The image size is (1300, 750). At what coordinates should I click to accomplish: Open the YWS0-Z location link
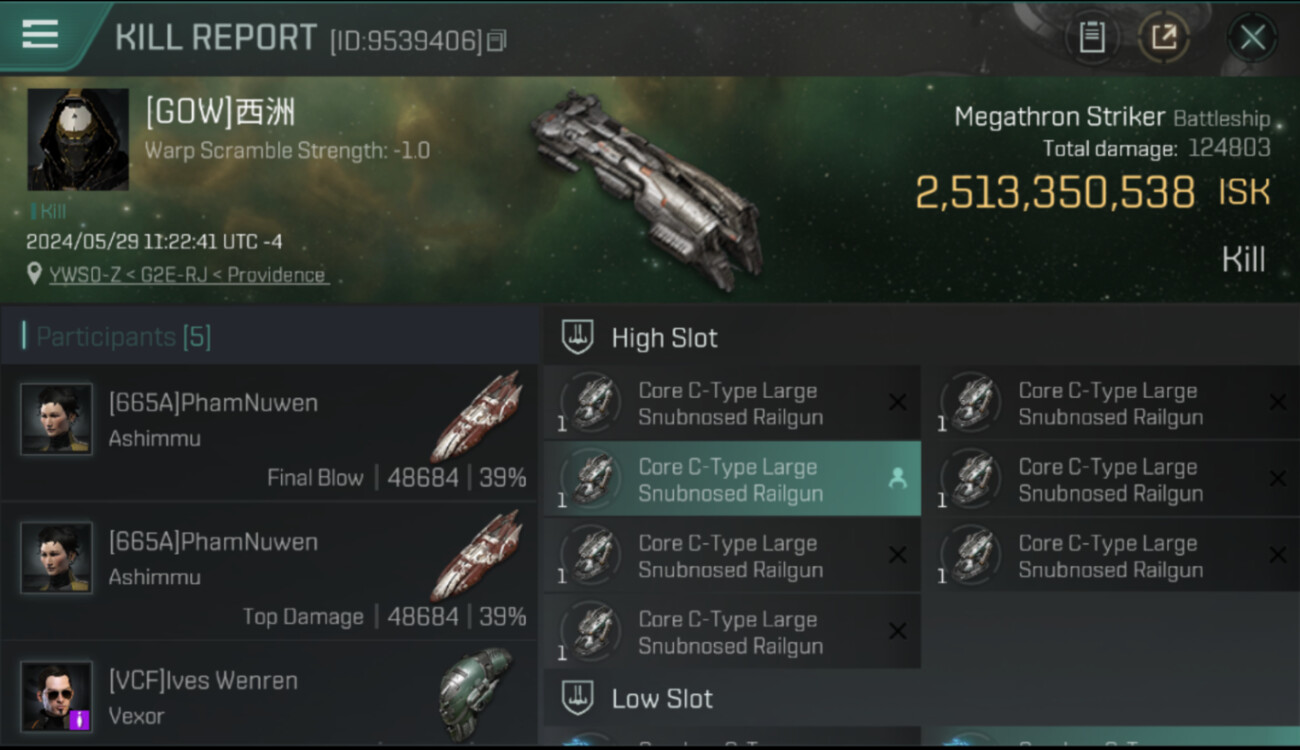click(x=186, y=275)
